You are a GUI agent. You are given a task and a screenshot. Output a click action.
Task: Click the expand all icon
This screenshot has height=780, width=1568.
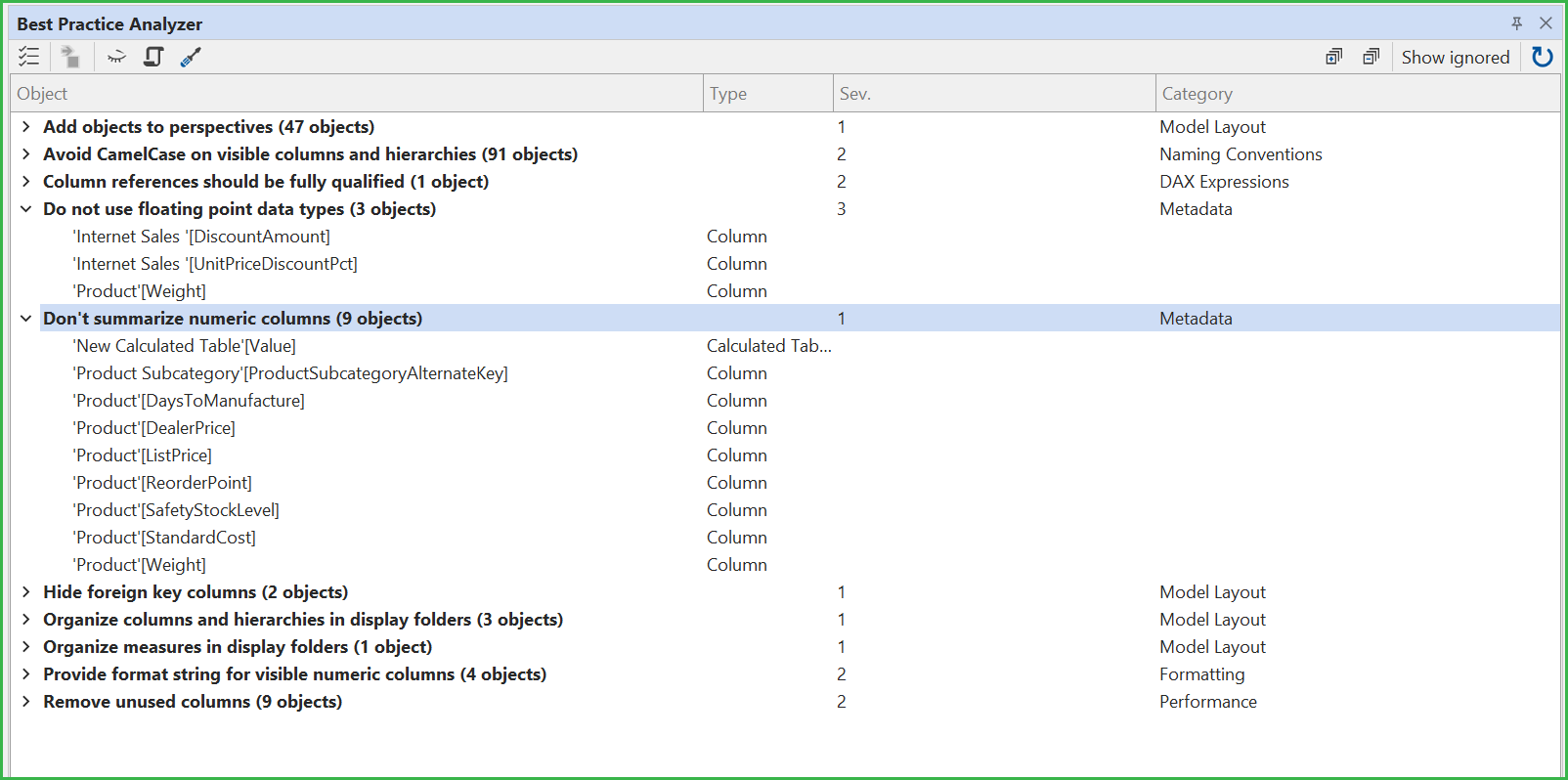pos(1333,57)
